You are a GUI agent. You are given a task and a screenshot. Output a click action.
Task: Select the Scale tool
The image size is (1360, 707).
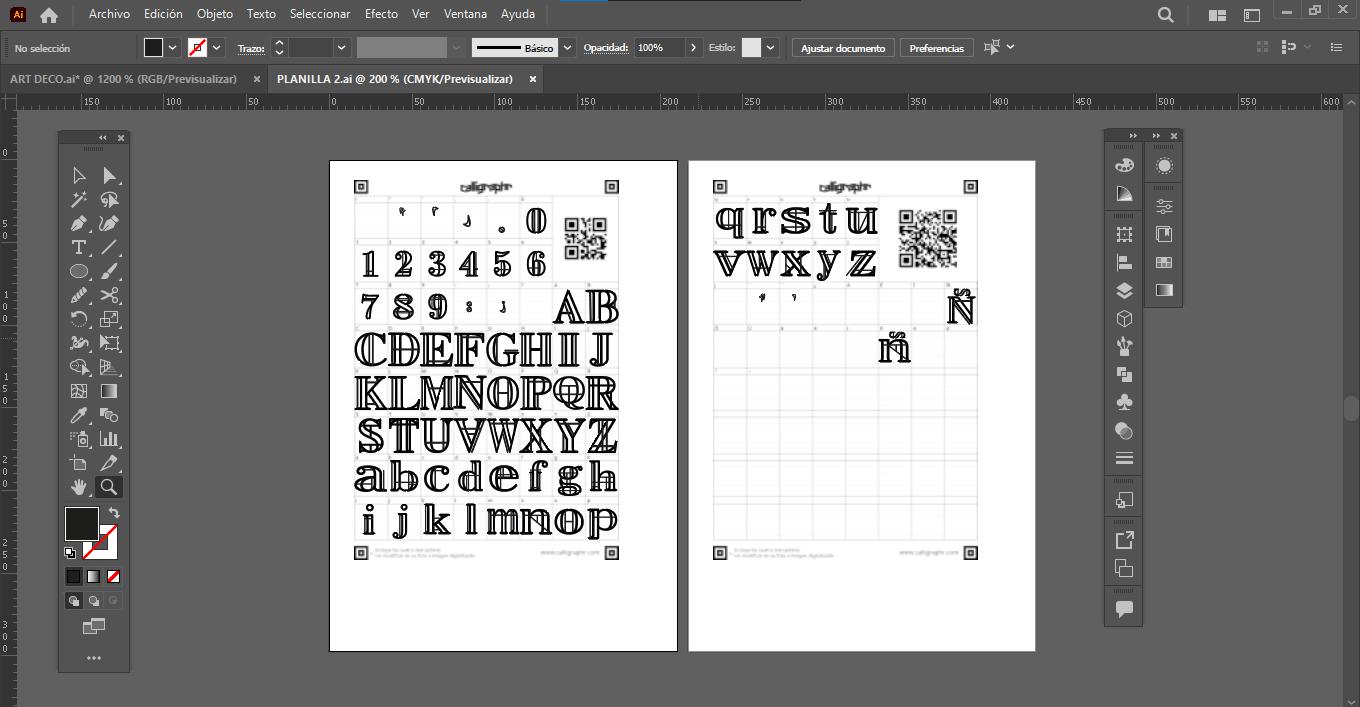[110, 319]
